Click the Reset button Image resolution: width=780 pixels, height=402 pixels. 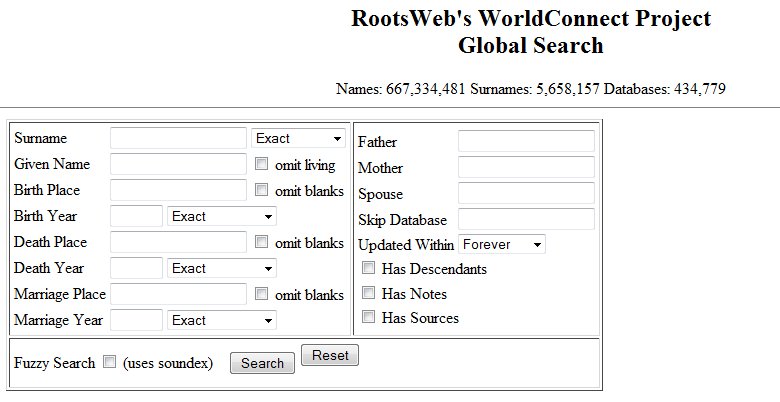[x=330, y=355]
